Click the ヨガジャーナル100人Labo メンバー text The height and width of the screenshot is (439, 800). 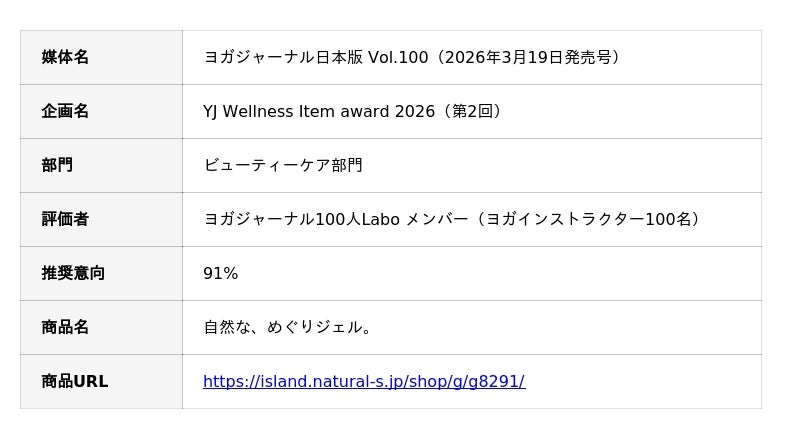pos(335,219)
